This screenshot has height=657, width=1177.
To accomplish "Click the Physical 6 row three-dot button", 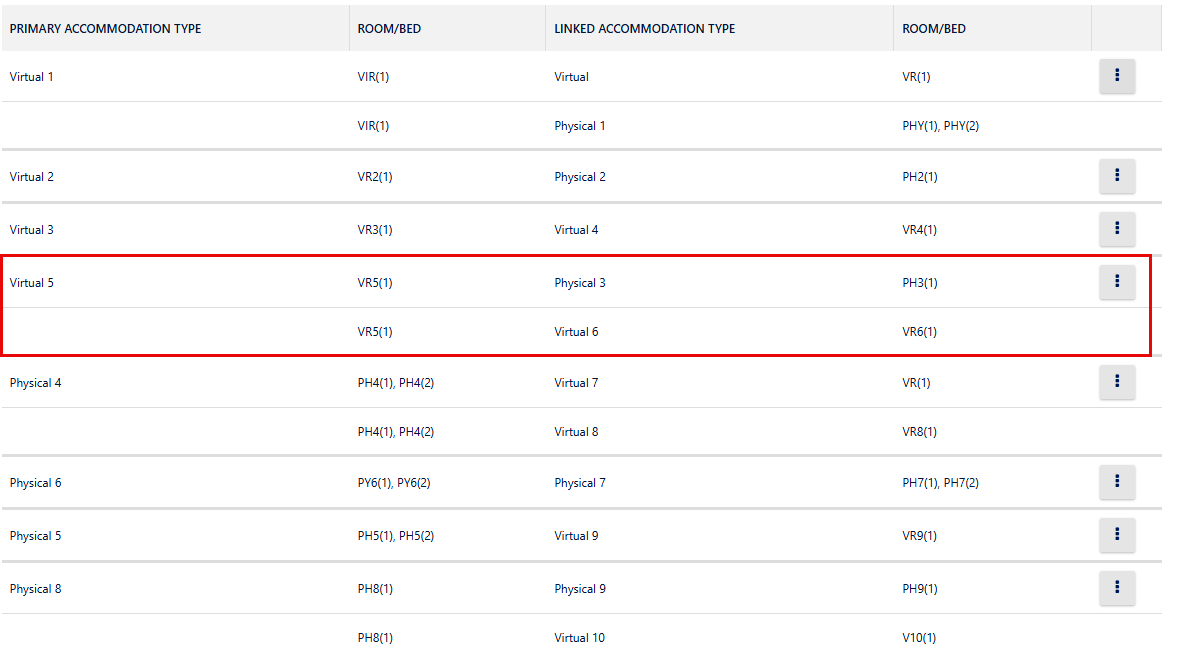I will [x=1117, y=482].
